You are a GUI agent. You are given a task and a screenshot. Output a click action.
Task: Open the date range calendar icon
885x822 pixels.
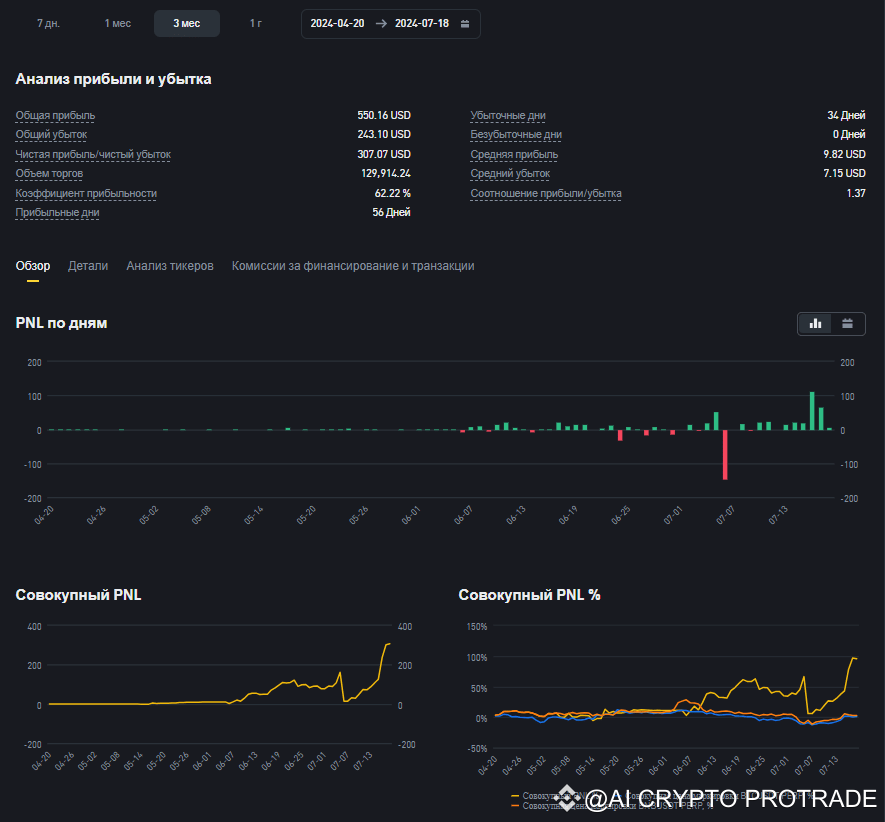pos(465,24)
